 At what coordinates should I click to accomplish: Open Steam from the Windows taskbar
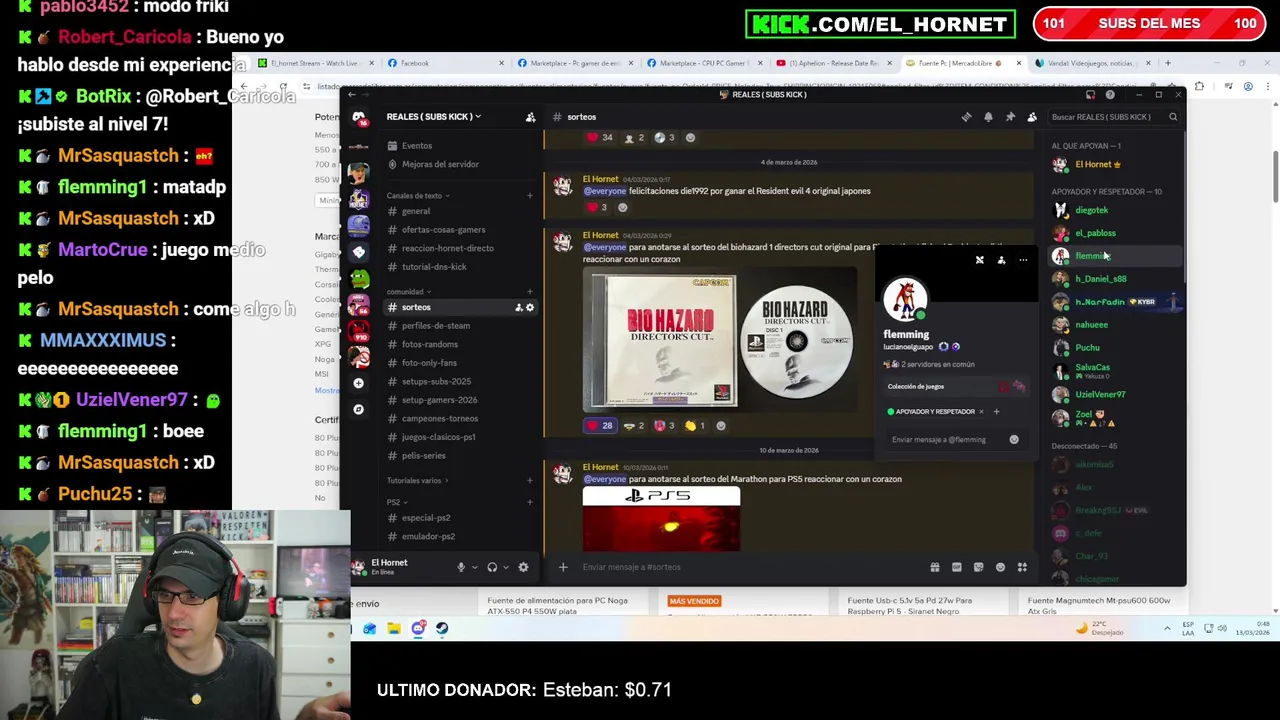pyautogui.click(x=442, y=628)
